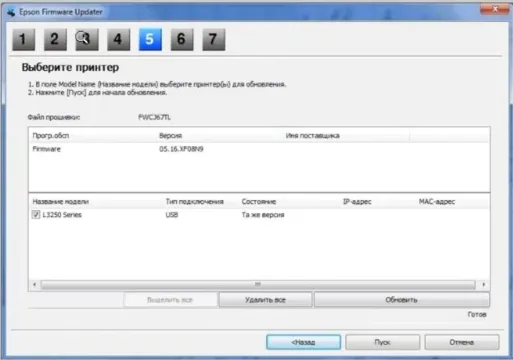The image size is (513, 360).
Task: Click the Пуск button to start
Action: pyautogui.click(x=382, y=342)
